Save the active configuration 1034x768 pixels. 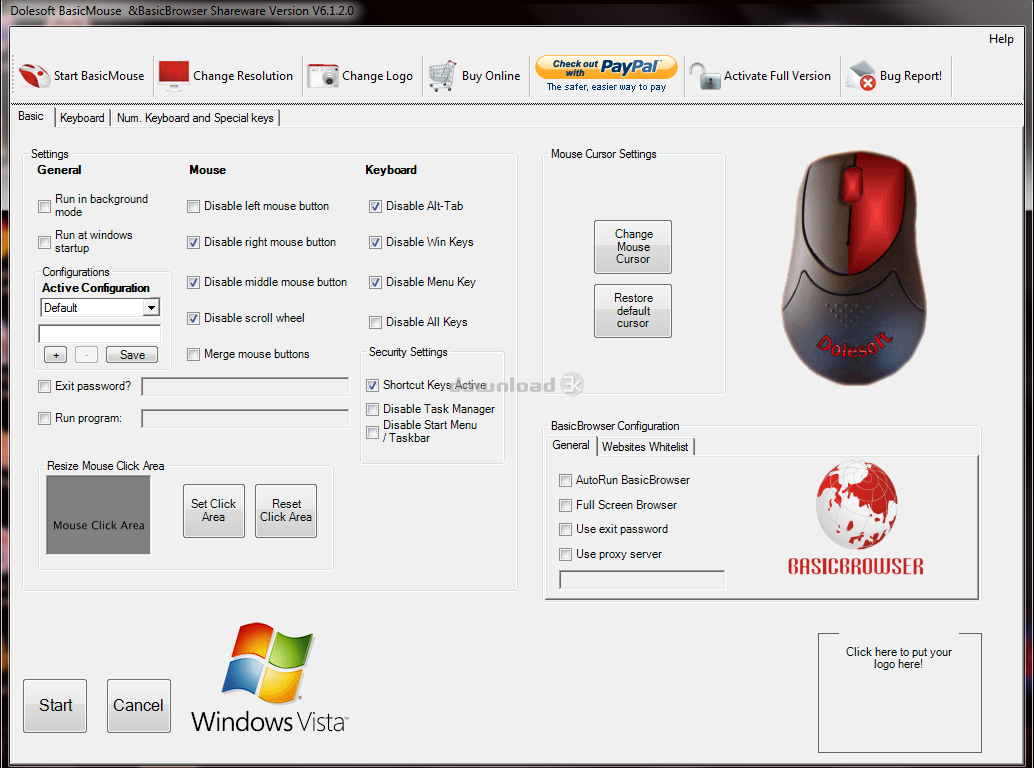tap(132, 355)
